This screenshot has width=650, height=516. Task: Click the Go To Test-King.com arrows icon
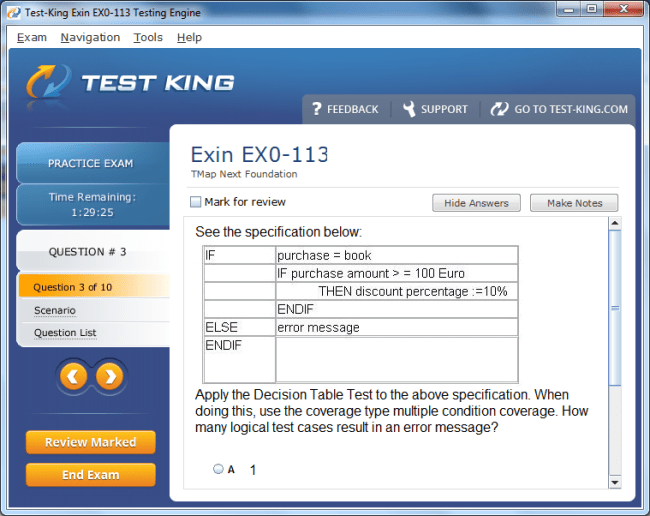pyautogui.click(x=499, y=109)
